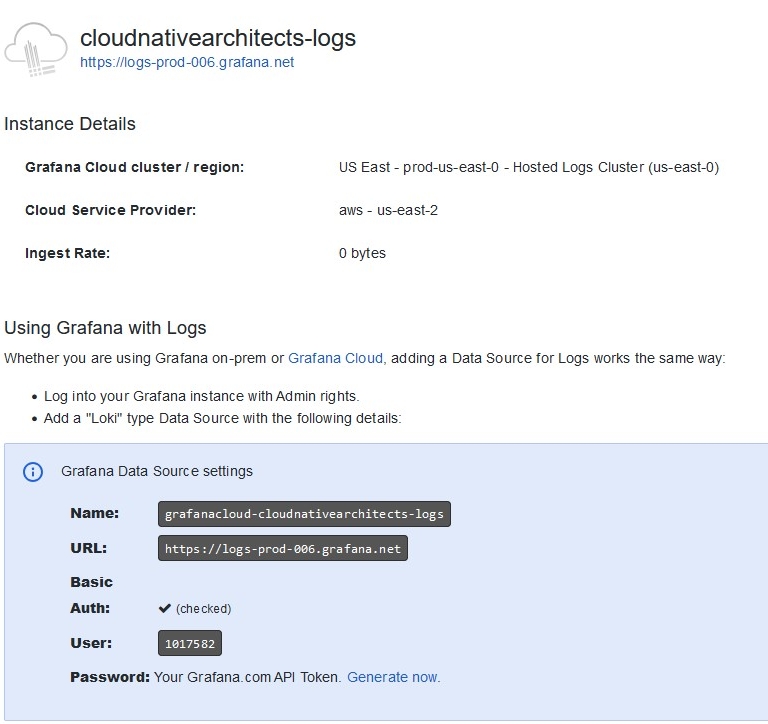Click the 'User:' field label
This screenshot has width=768, height=724.
coord(91,643)
